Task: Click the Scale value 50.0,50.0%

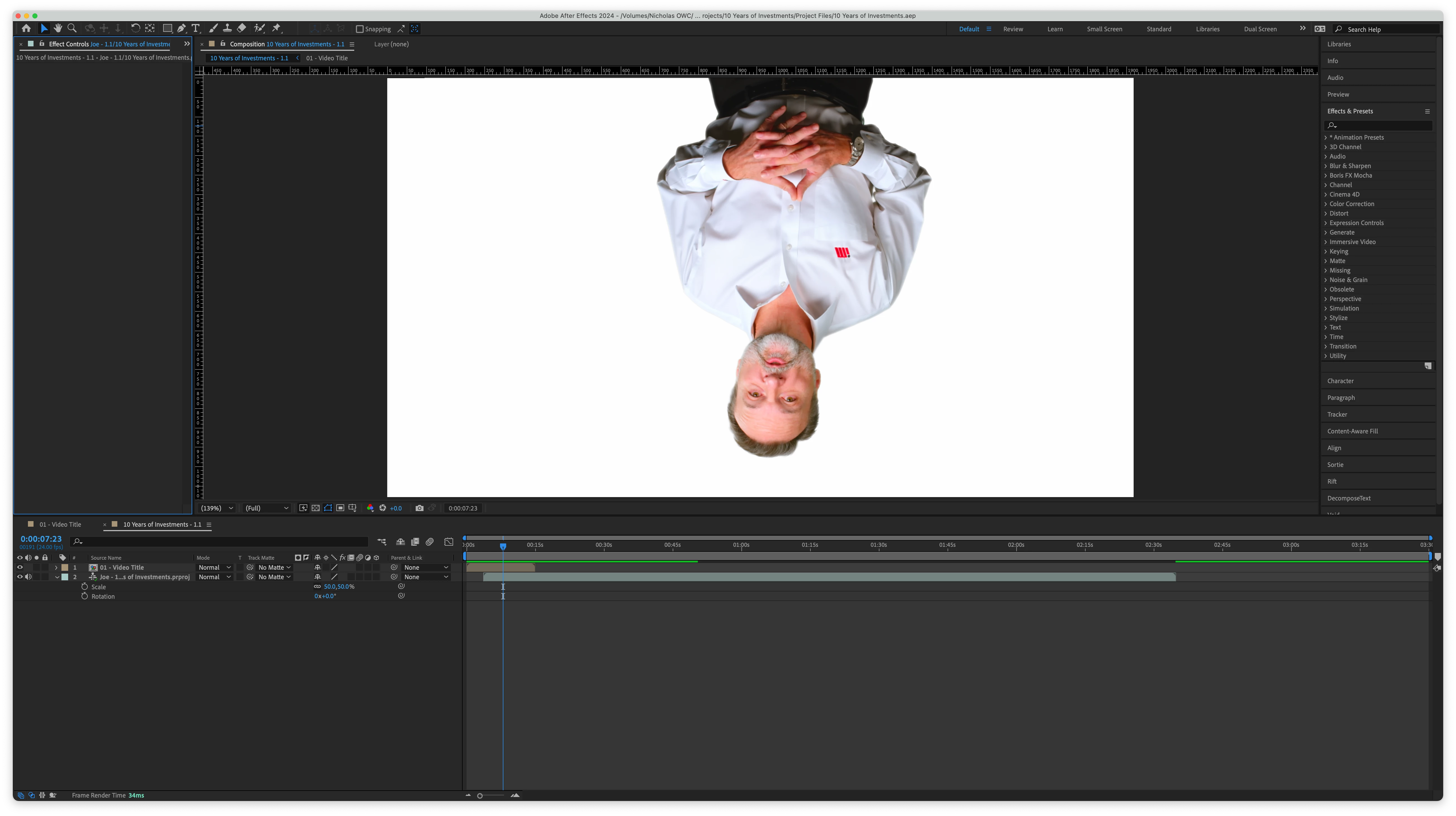Action: click(x=339, y=586)
